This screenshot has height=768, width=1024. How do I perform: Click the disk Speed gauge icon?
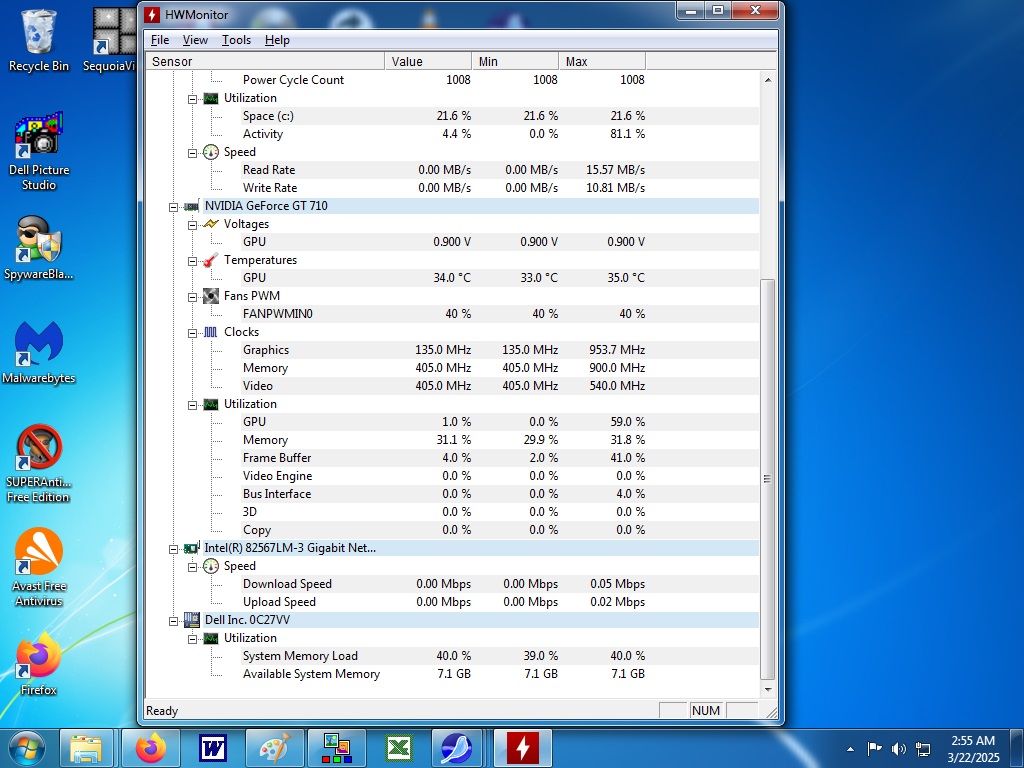(x=210, y=152)
